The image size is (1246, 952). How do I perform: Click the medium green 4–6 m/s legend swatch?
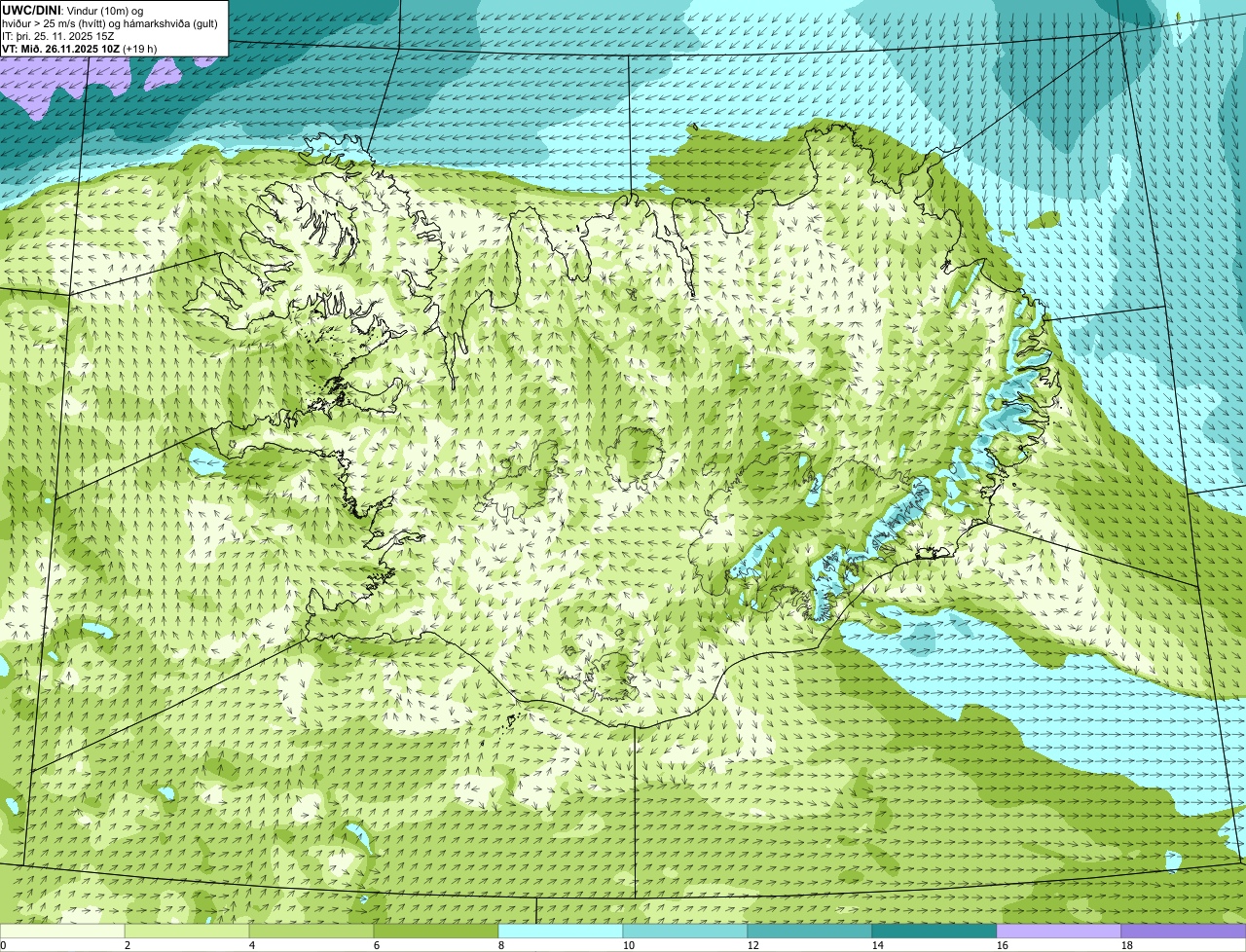tap(311, 931)
